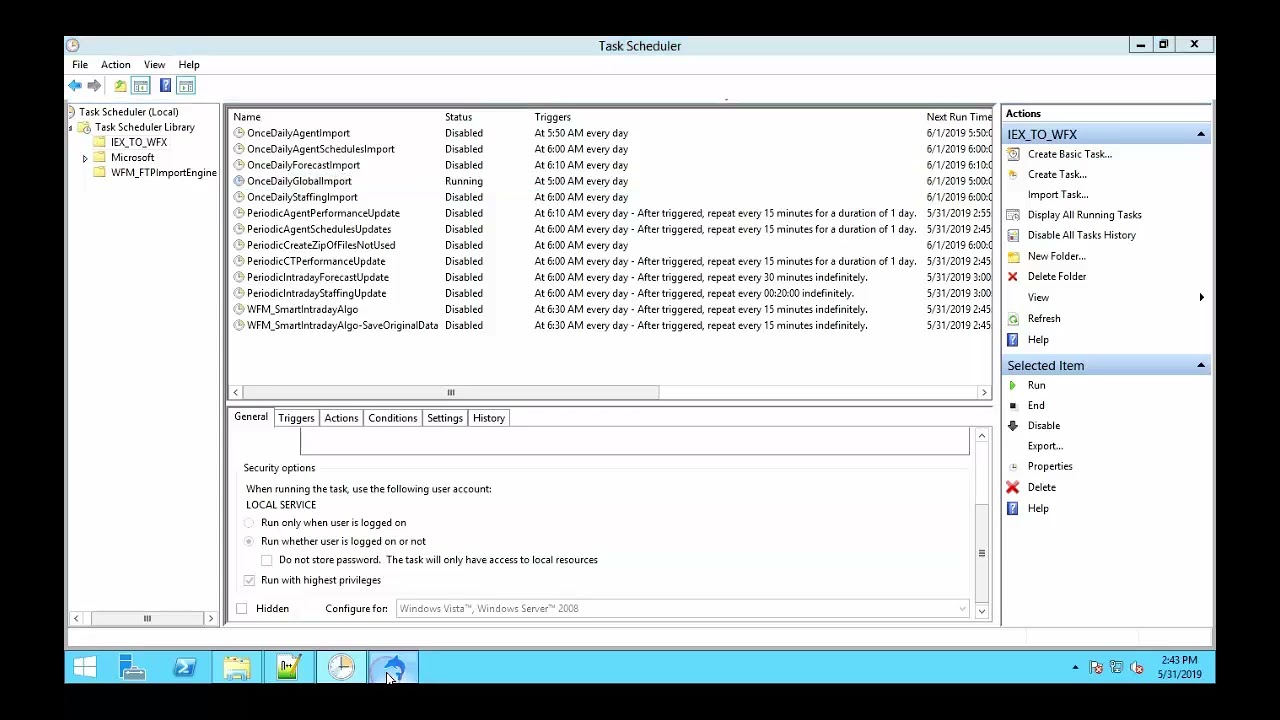Click Show/Hide Console Tree toolbar icon
Viewport: 1280px width, 720px height.
[141, 86]
